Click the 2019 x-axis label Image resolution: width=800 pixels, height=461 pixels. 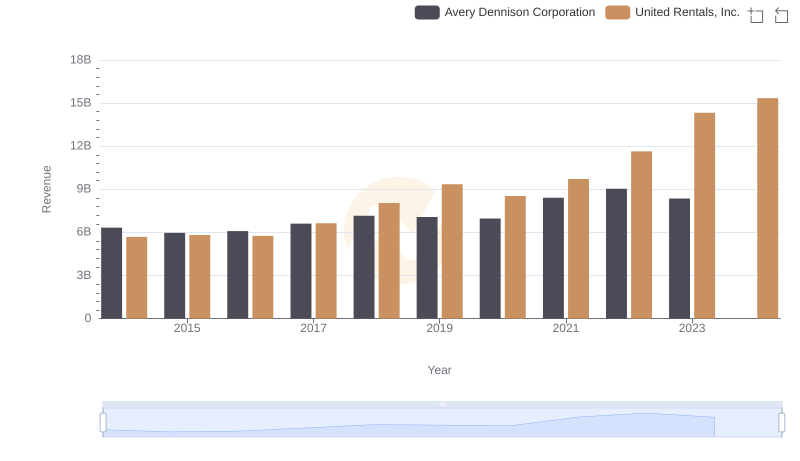pos(439,328)
